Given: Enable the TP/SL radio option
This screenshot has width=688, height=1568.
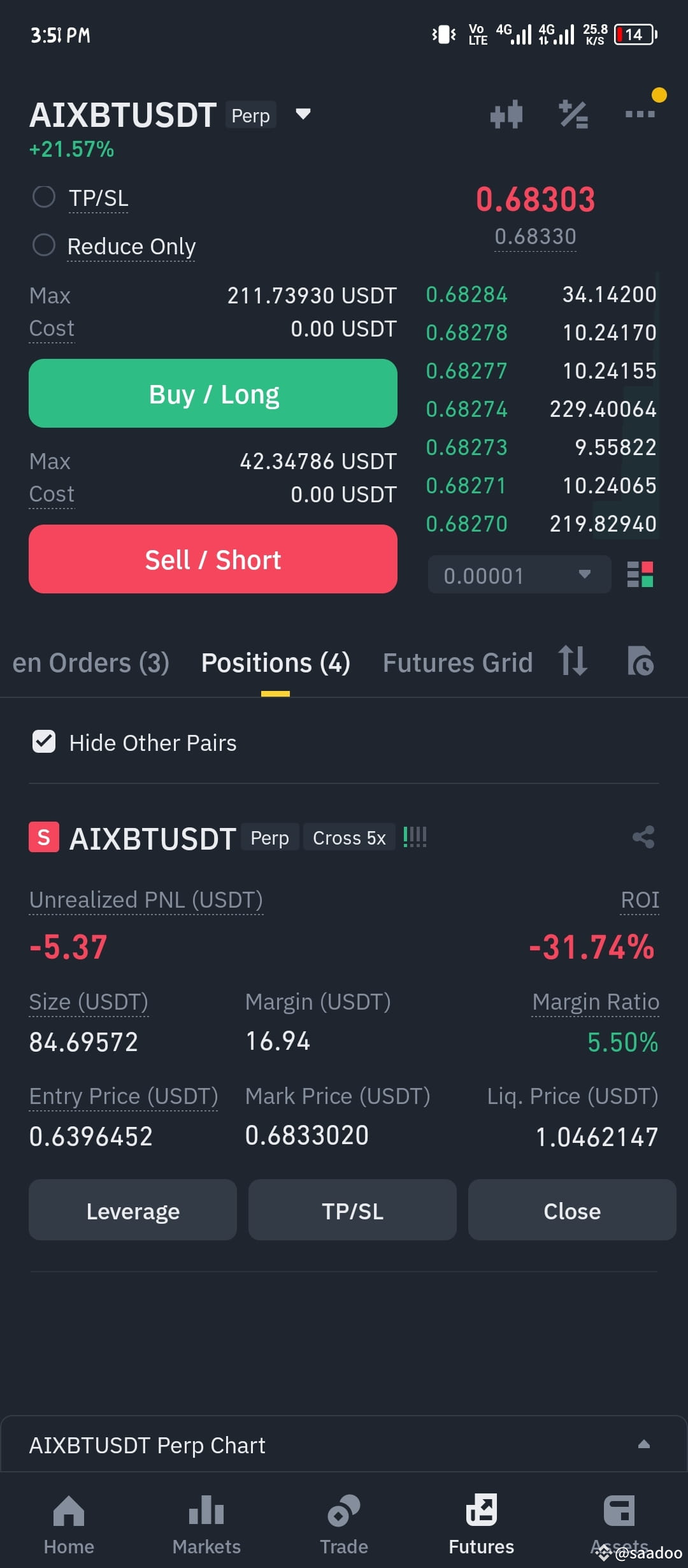Looking at the screenshot, I should 44,197.
